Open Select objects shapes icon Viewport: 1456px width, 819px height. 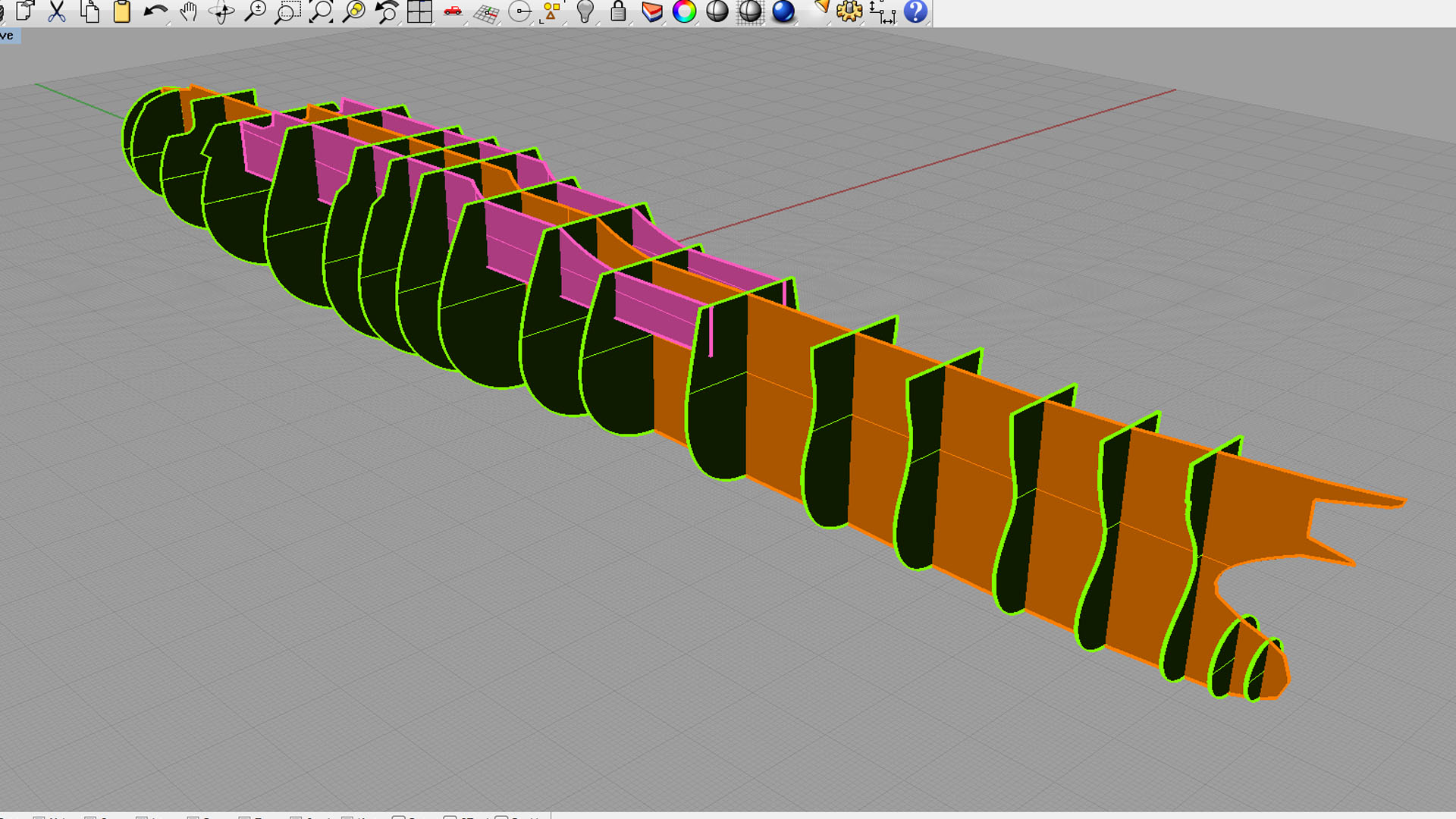[x=552, y=11]
